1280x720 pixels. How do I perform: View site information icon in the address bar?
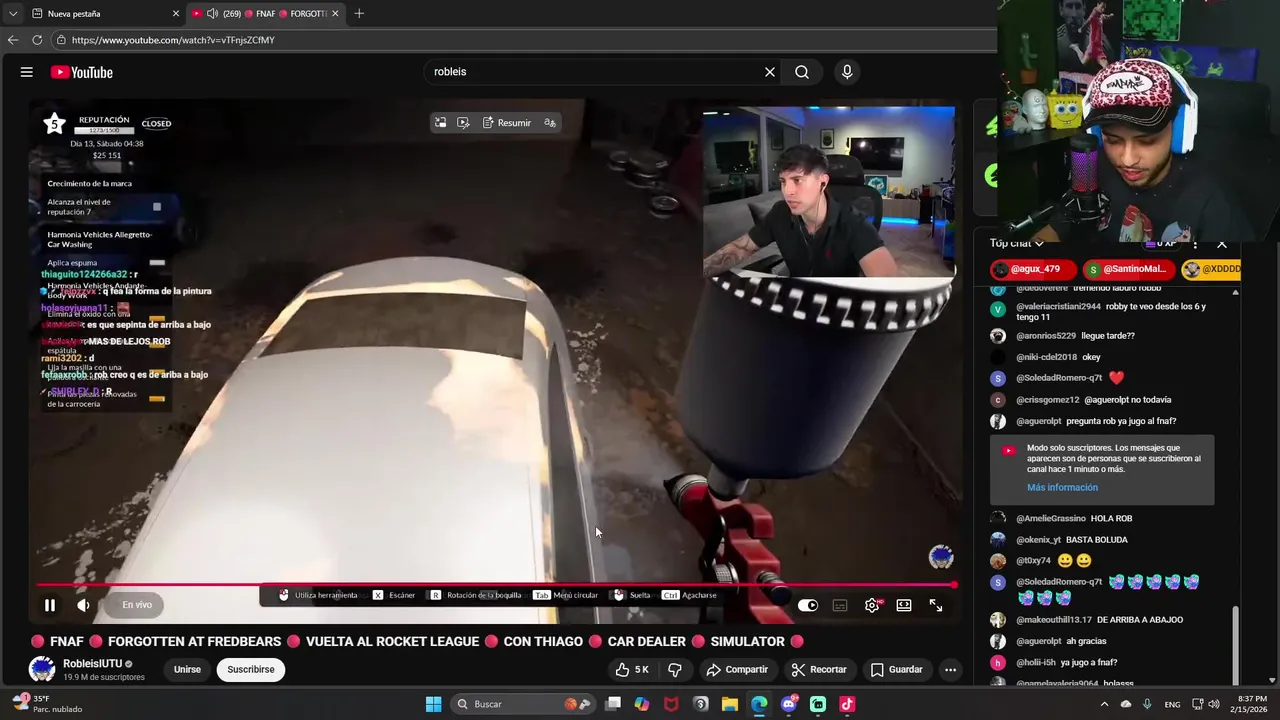click(61, 40)
